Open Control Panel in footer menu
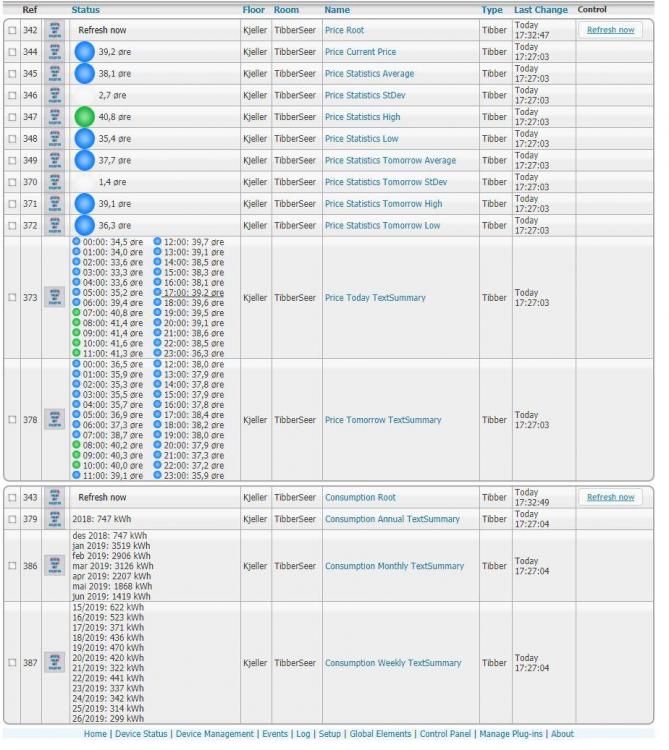Image resolution: width=669 pixels, height=750 pixels. point(445,734)
